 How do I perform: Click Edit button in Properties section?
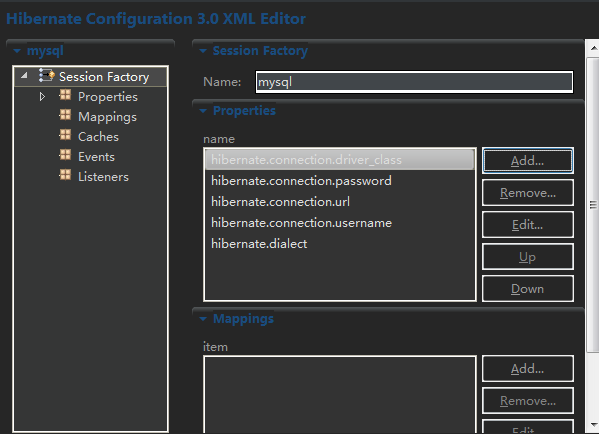pos(528,225)
